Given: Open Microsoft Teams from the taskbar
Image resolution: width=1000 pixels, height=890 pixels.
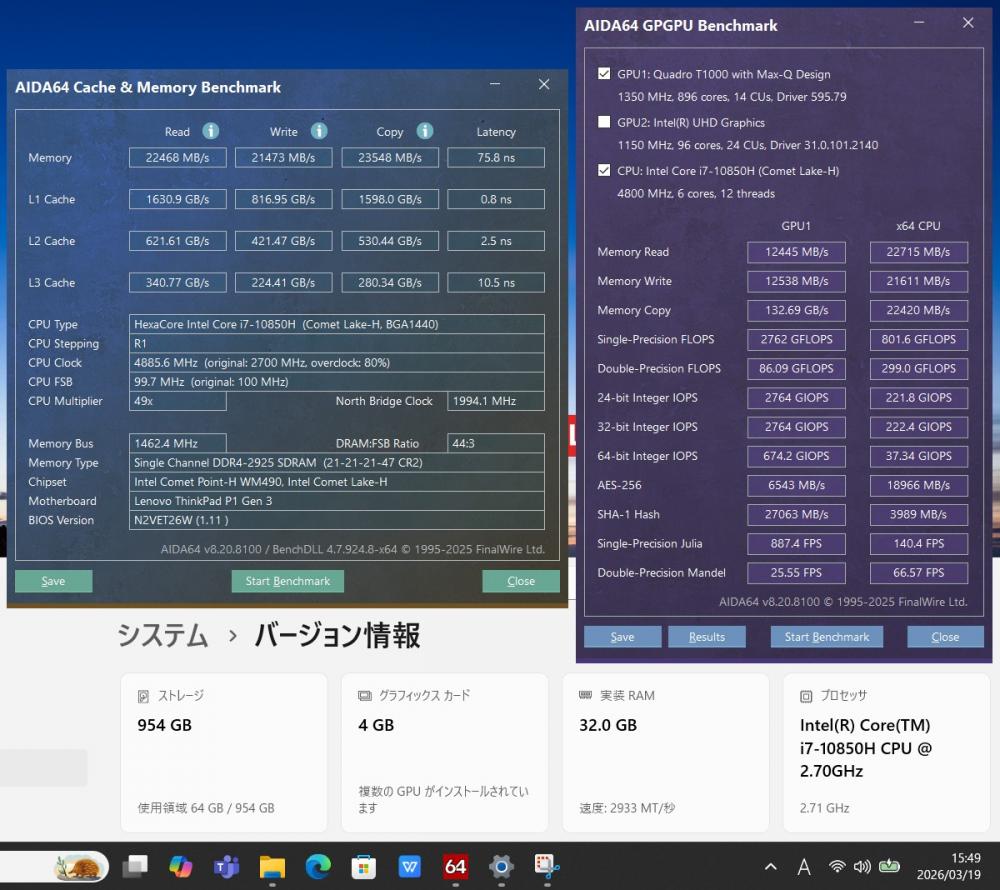Looking at the screenshot, I should (x=227, y=866).
